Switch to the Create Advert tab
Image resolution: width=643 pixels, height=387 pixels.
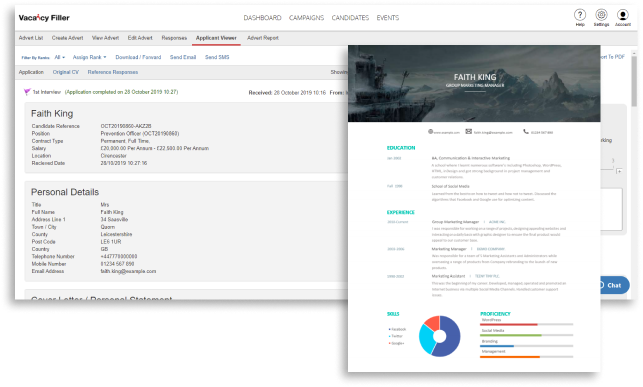67,38
